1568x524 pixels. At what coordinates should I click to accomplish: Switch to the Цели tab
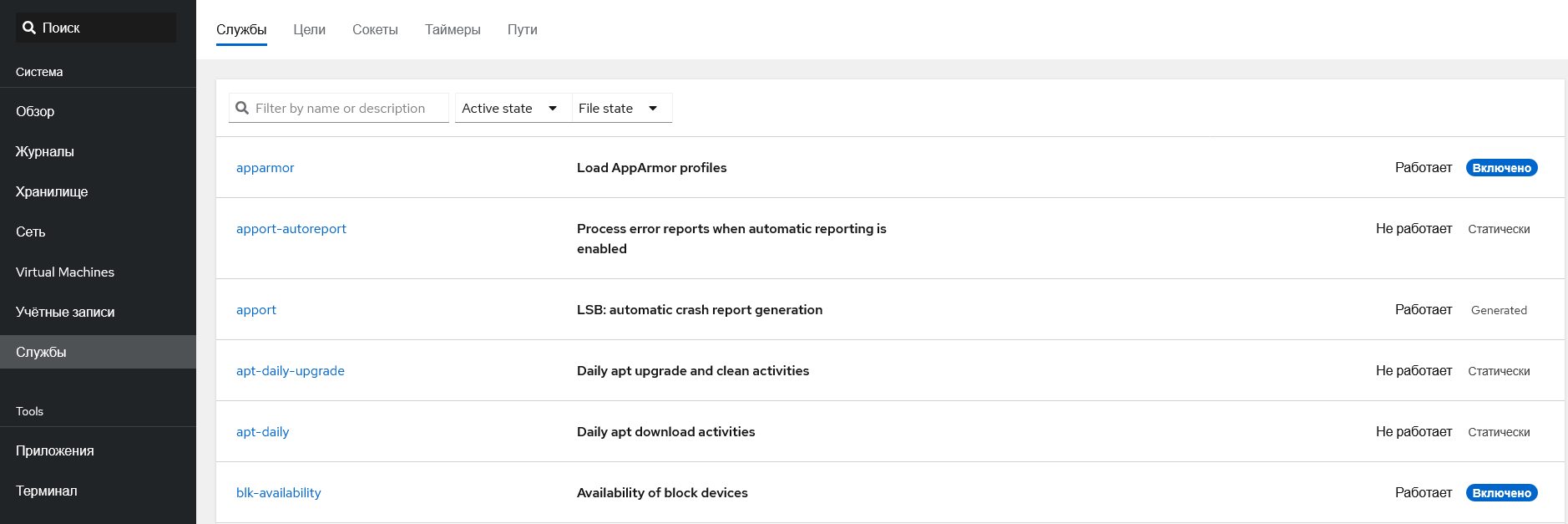point(309,29)
